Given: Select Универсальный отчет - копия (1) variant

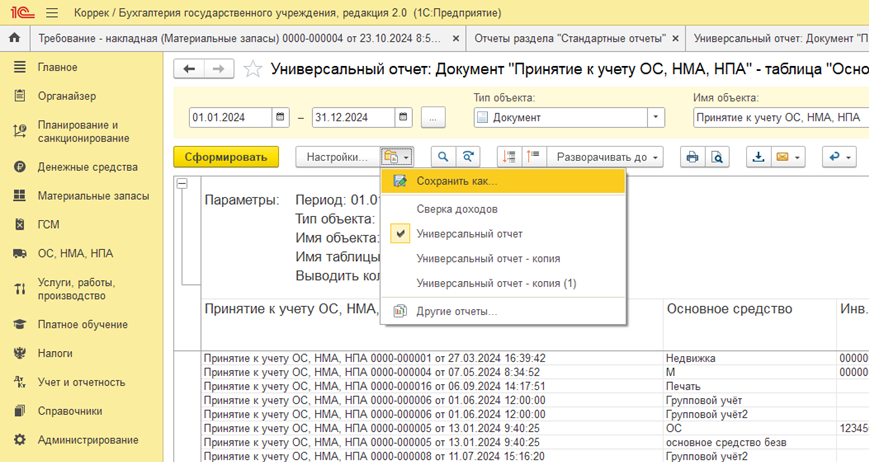Looking at the screenshot, I should [503, 283].
